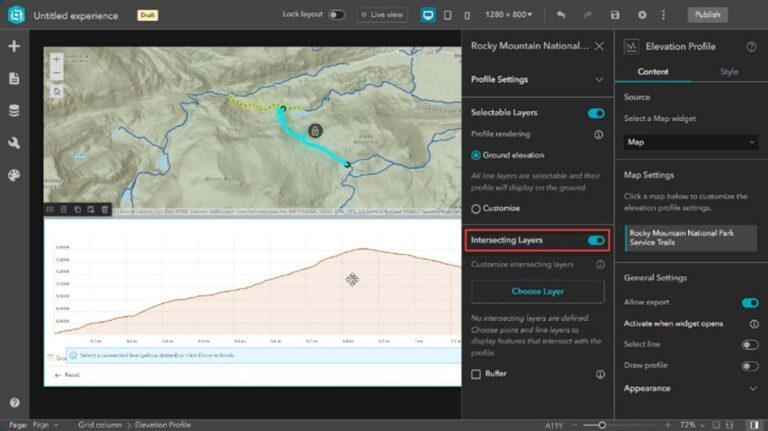
Task: Toggle the Lock layout switch
Action: tap(336, 15)
